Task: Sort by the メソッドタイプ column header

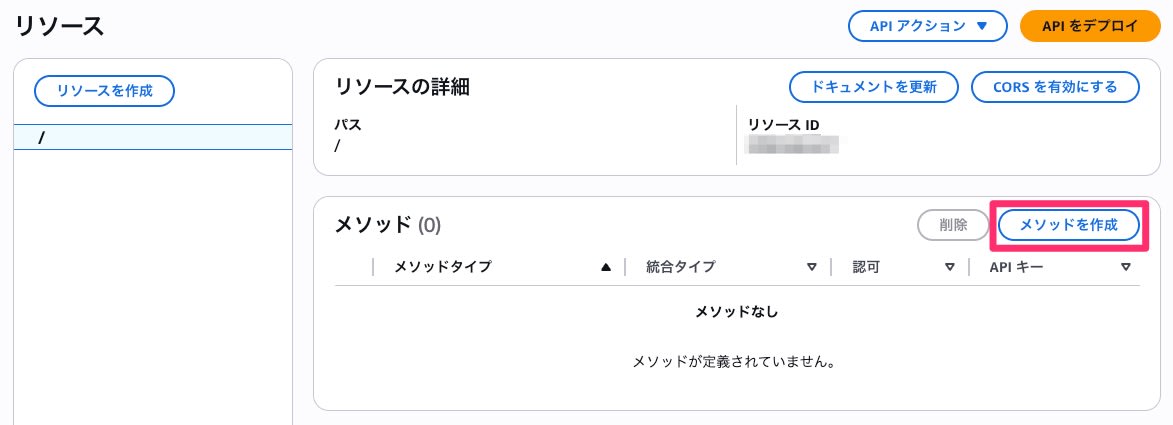Action: tap(443, 267)
